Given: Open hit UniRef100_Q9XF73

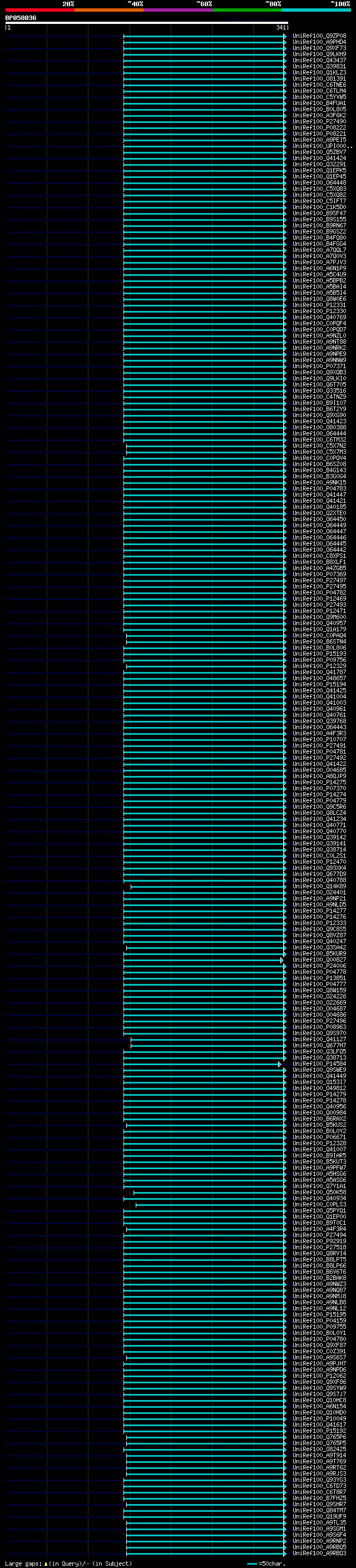Looking at the screenshot, I should click(x=319, y=48).
